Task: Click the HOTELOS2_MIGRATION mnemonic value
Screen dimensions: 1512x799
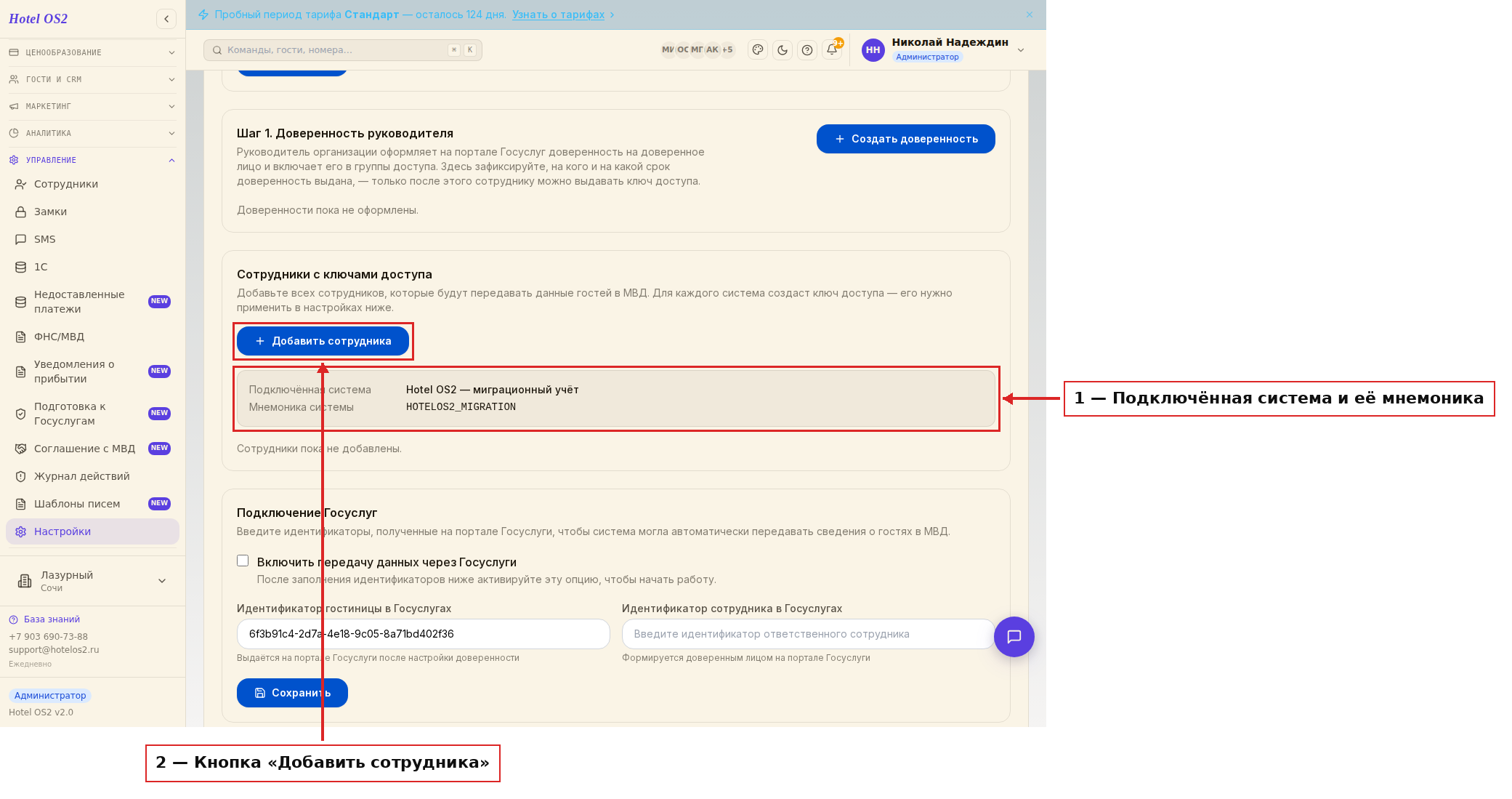Action: (x=461, y=407)
